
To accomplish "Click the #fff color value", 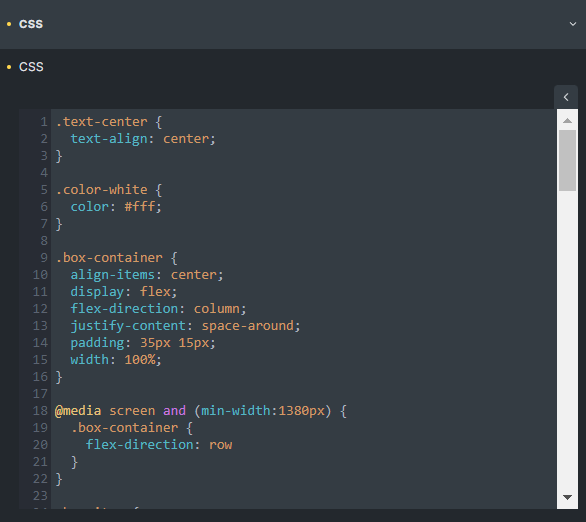I will pos(139,207).
